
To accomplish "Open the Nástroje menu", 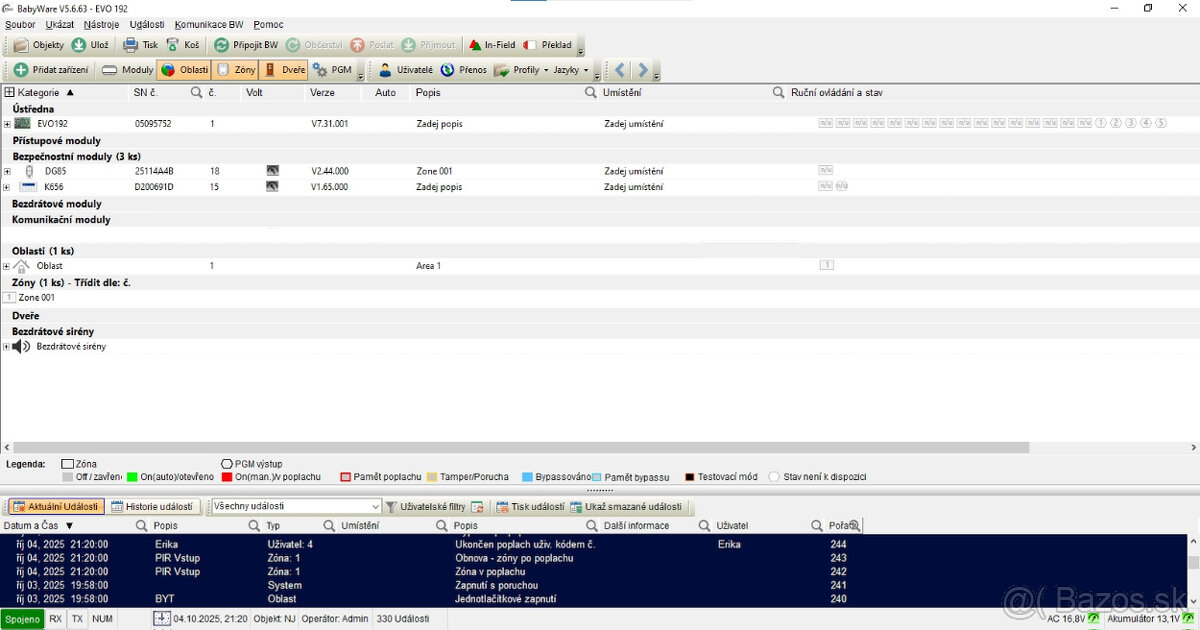I will coord(101,23).
